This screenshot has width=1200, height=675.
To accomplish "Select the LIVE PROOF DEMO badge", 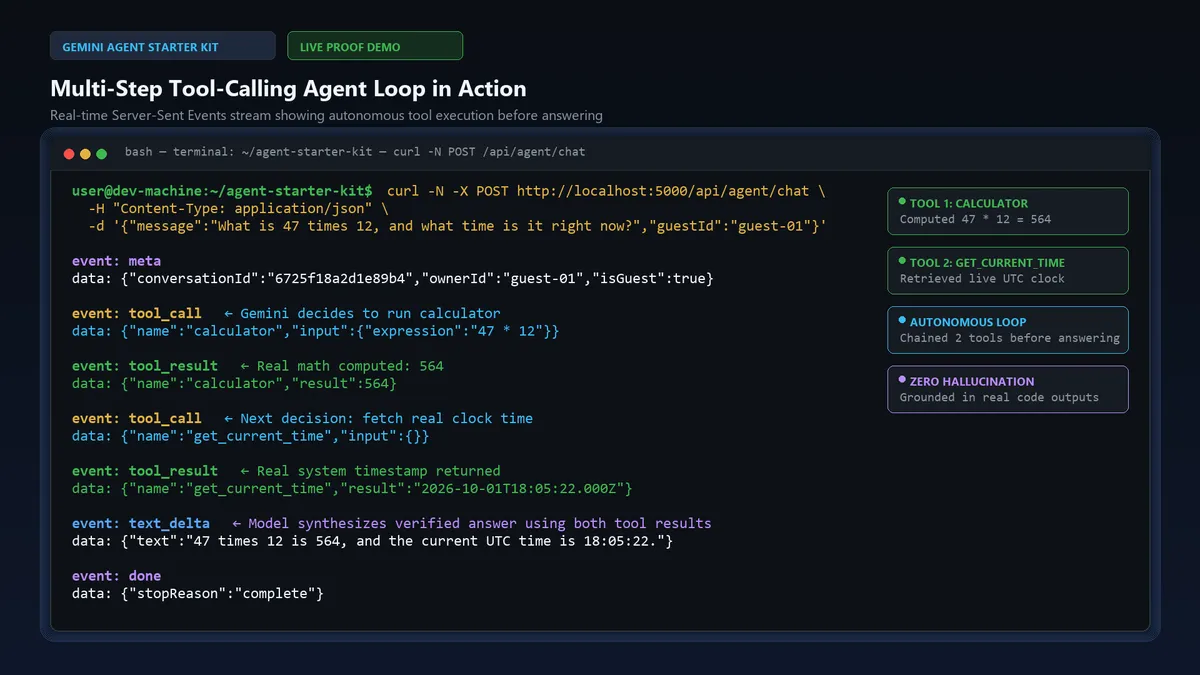I will [375, 46].
